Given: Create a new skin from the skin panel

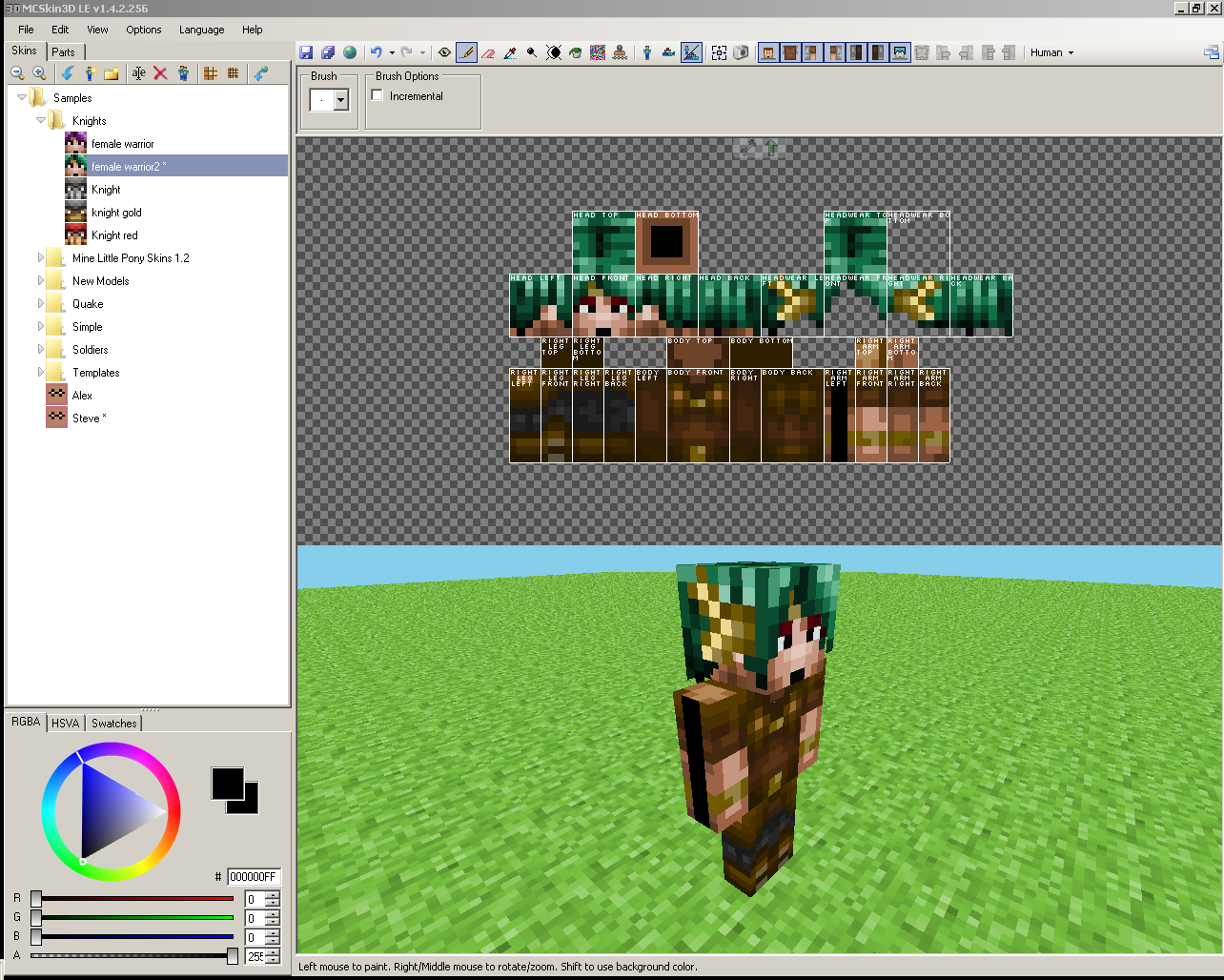Looking at the screenshot, I should click(90, 73).
